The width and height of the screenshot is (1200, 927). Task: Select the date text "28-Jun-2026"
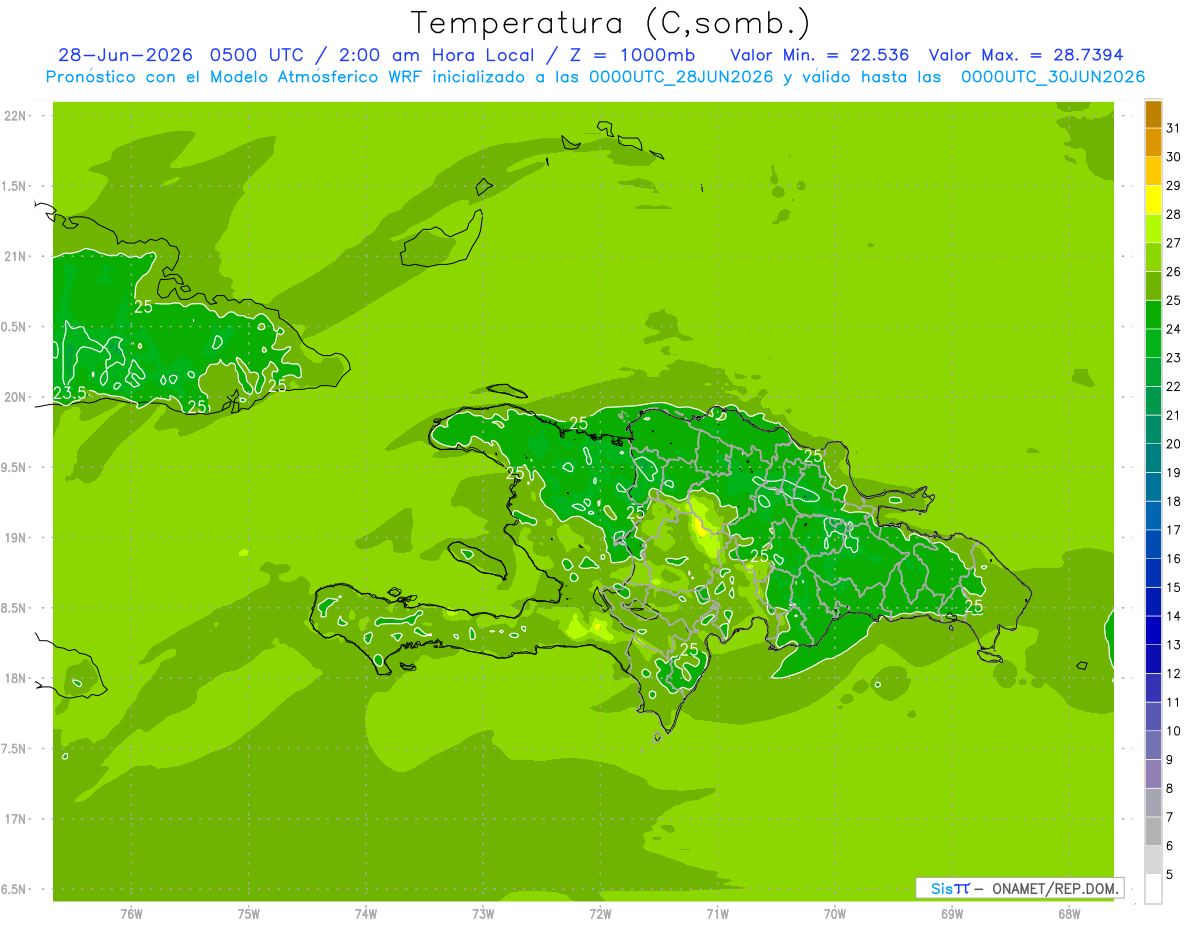coord(127,55)
